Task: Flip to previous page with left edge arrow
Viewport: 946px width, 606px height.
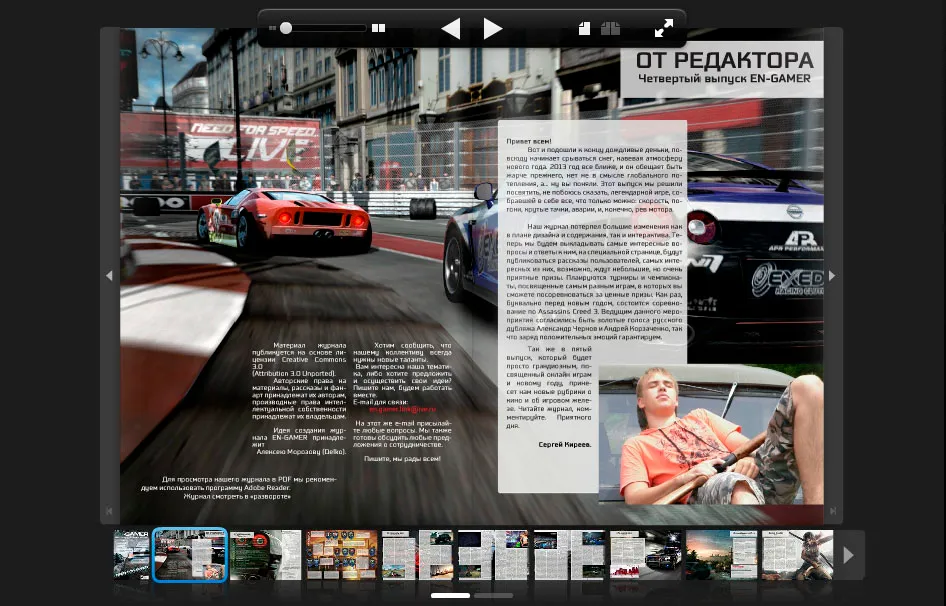Action: 110,276
